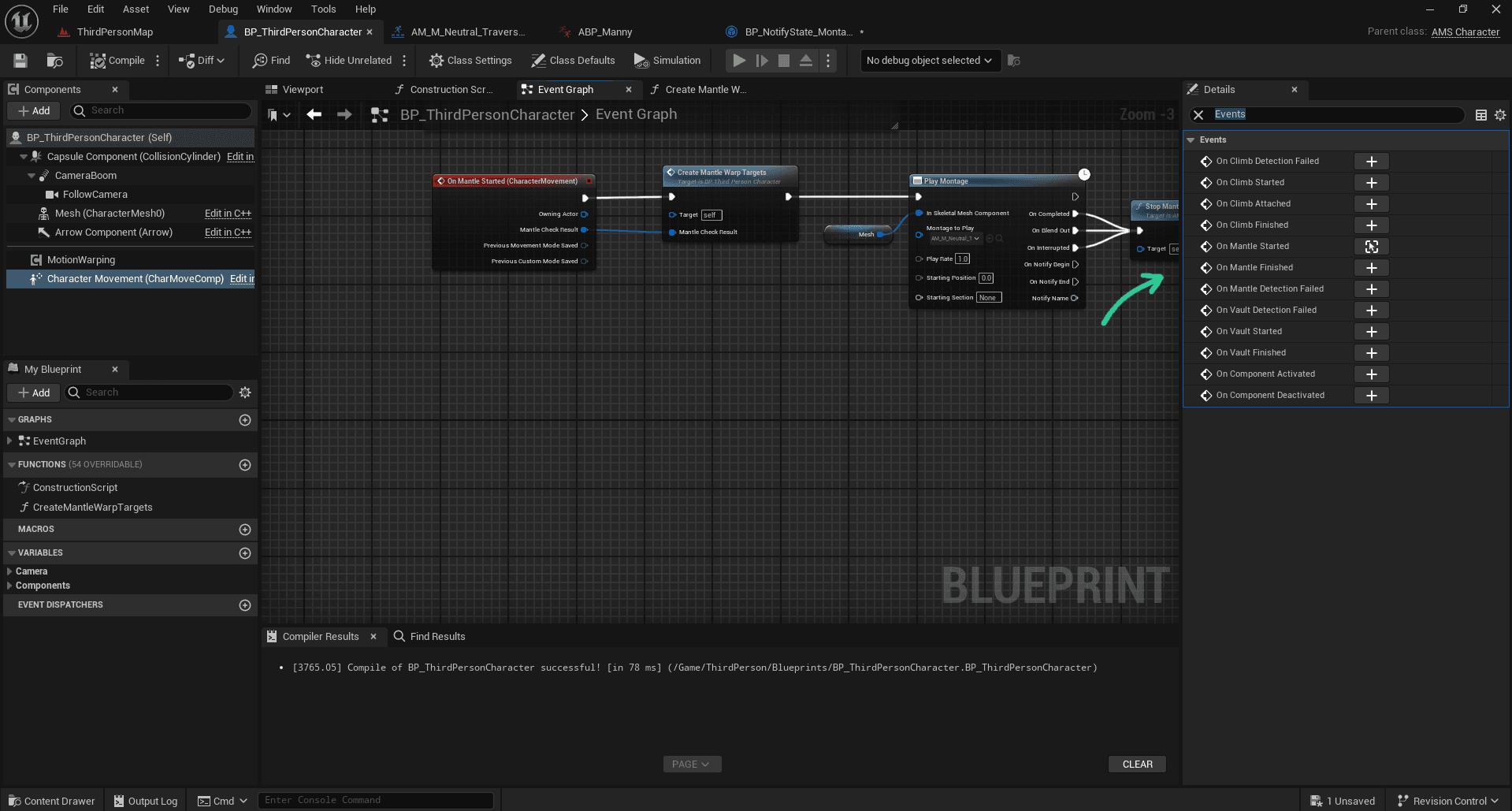Click the debug object locate icon
1512x811 pixels.
[1014, 61]
